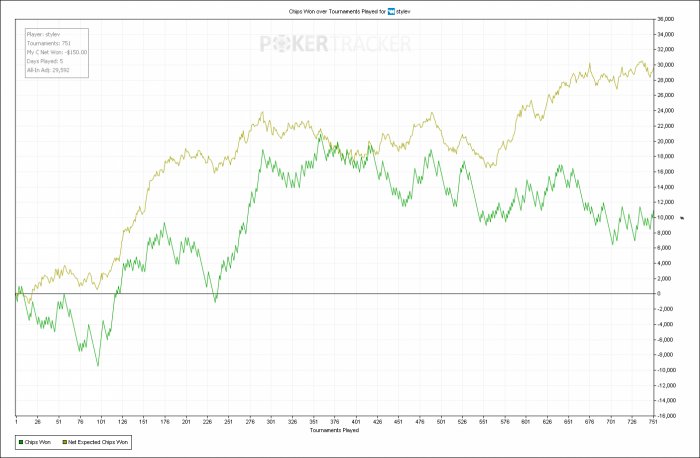
Task: Click the y-axis value '-8,000'
Action: click(x=665, y=355)
